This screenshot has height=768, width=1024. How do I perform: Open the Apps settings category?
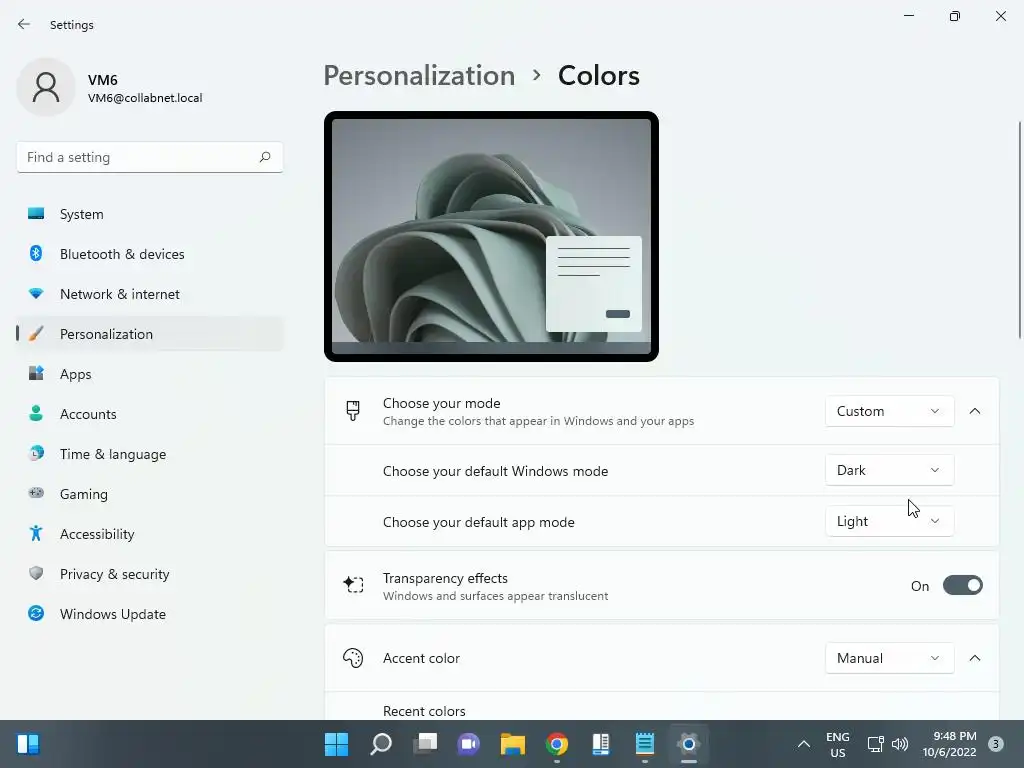pyautogui.click(x=150, y=374)
